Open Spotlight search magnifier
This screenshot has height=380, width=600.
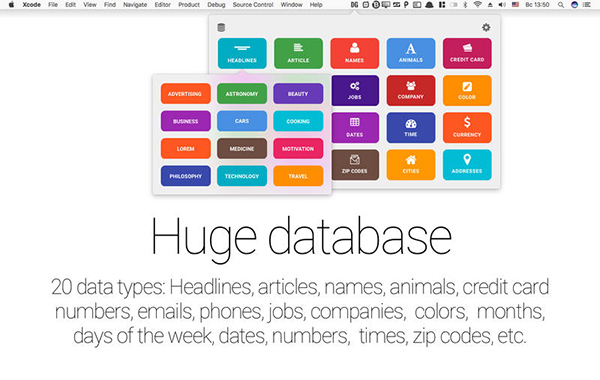click(561, 5)
